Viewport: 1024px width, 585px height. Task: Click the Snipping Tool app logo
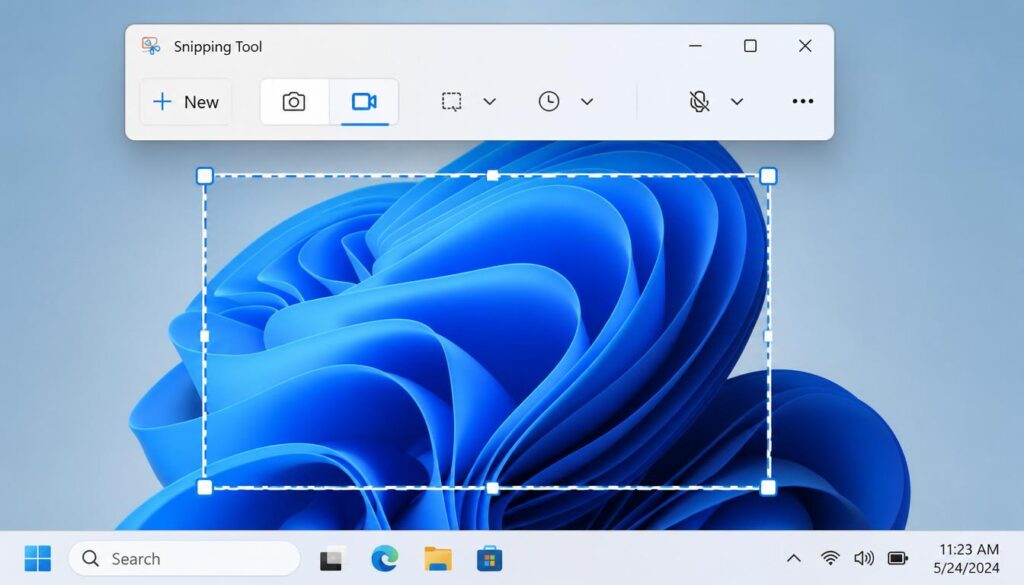(x=151, y=46)
